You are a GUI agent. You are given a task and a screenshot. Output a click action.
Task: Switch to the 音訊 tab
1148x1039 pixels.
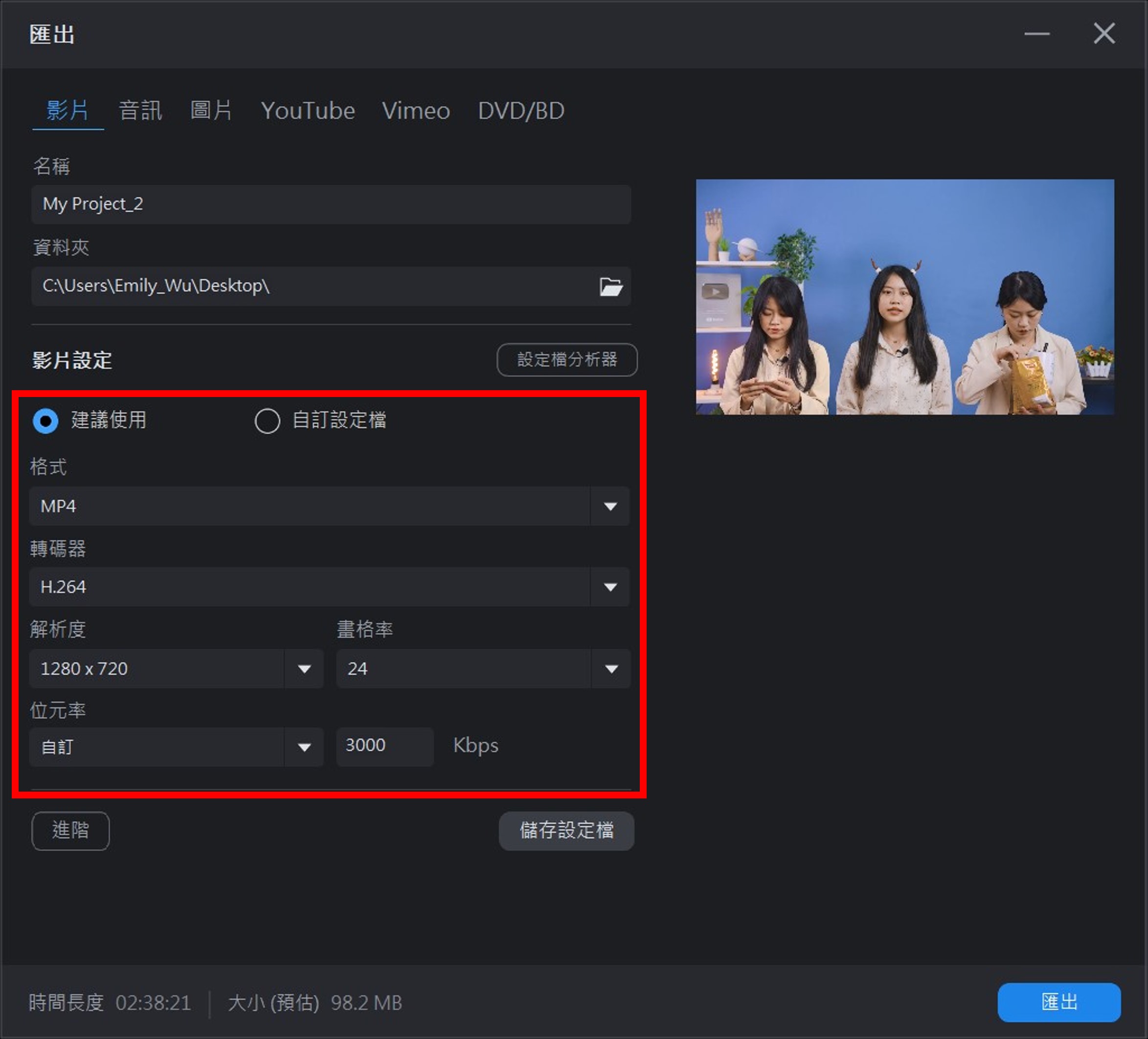click(x=140, y=111)
